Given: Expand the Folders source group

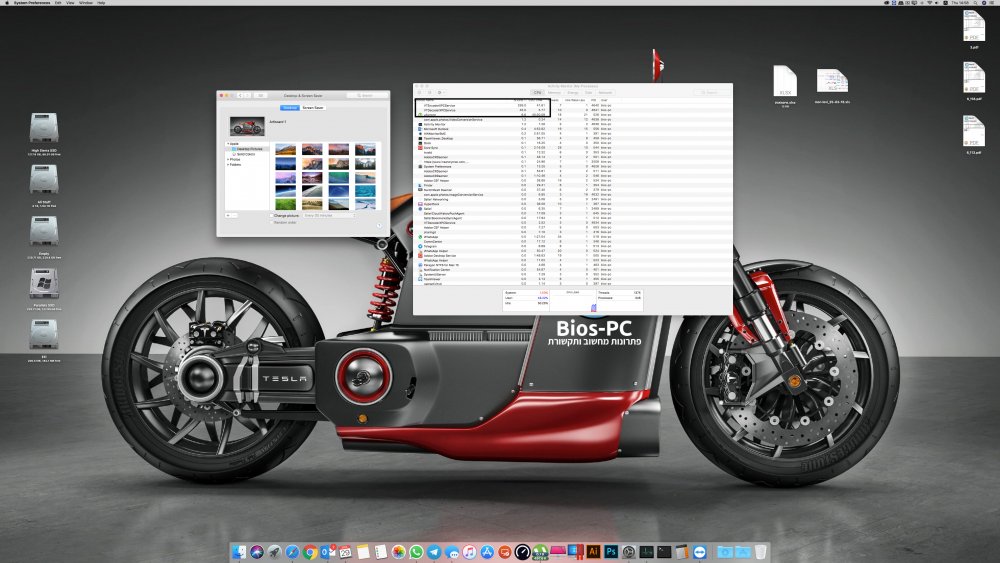Looking at the screenshot, I should pyautogui.click(x=228, y=165).
